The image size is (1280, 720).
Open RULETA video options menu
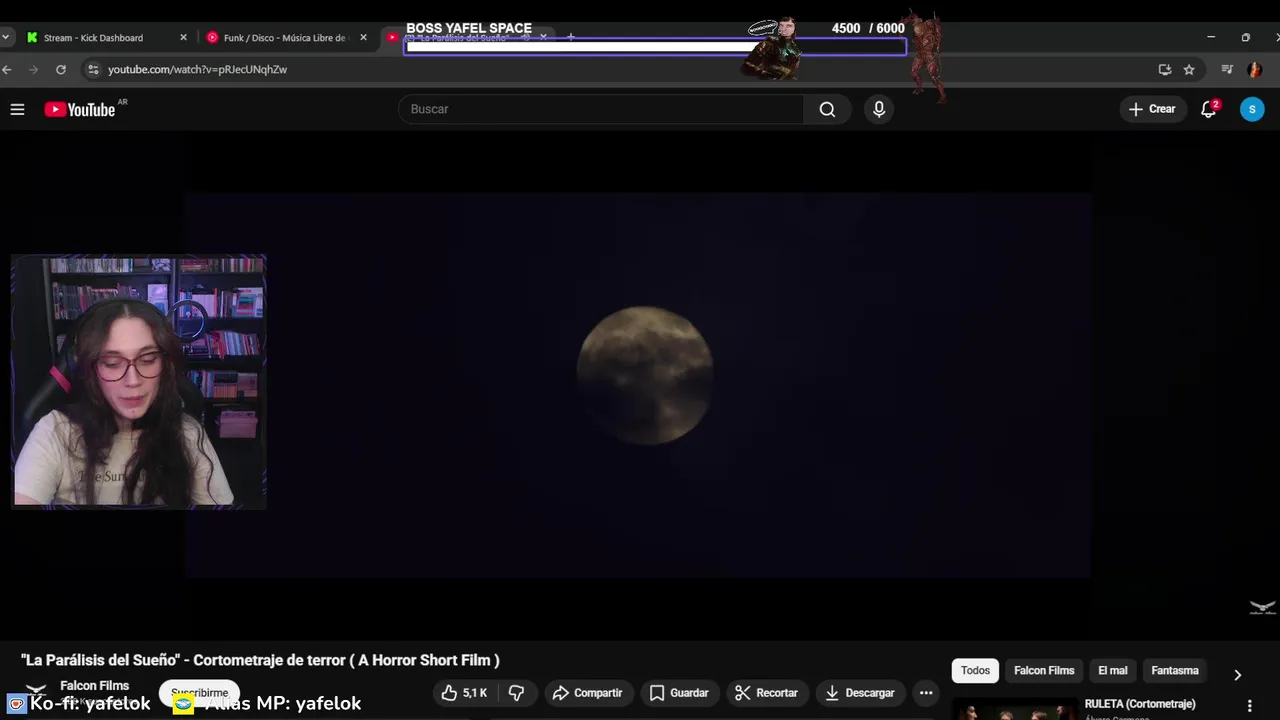[1249, 705]
